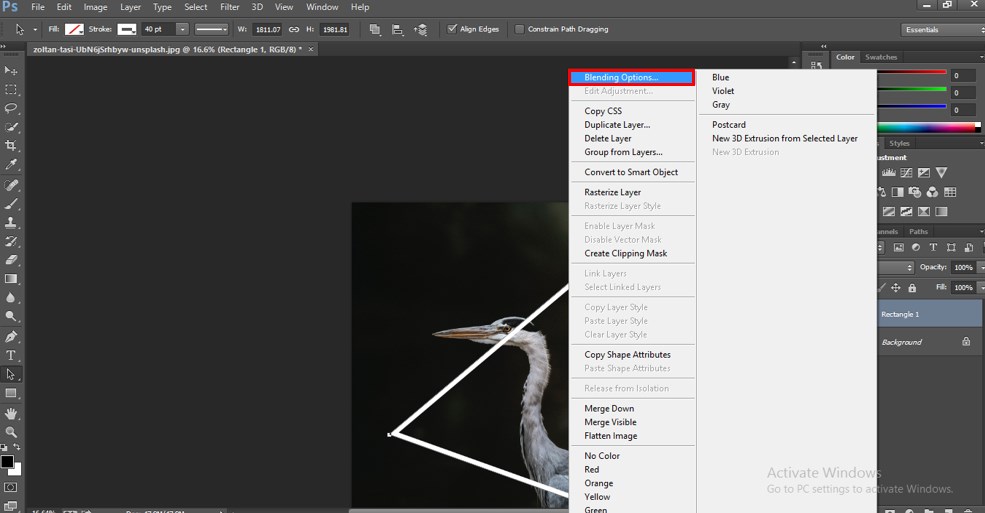
Task: Toggle lock position icon in the Layers panel
Action: [896, 288]
